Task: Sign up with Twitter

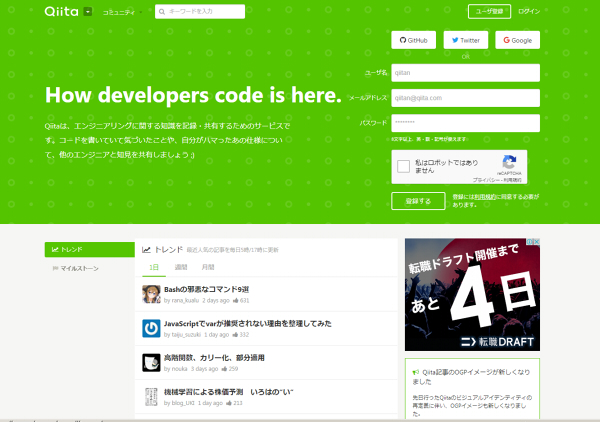Action: click(x=466, y=40)
